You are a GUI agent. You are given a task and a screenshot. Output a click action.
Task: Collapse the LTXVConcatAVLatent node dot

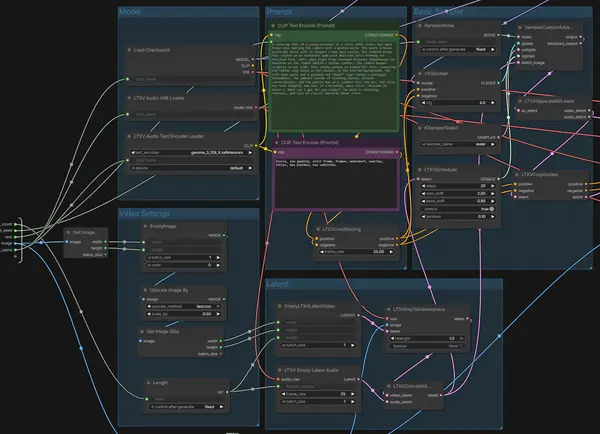tap(388, 386)
